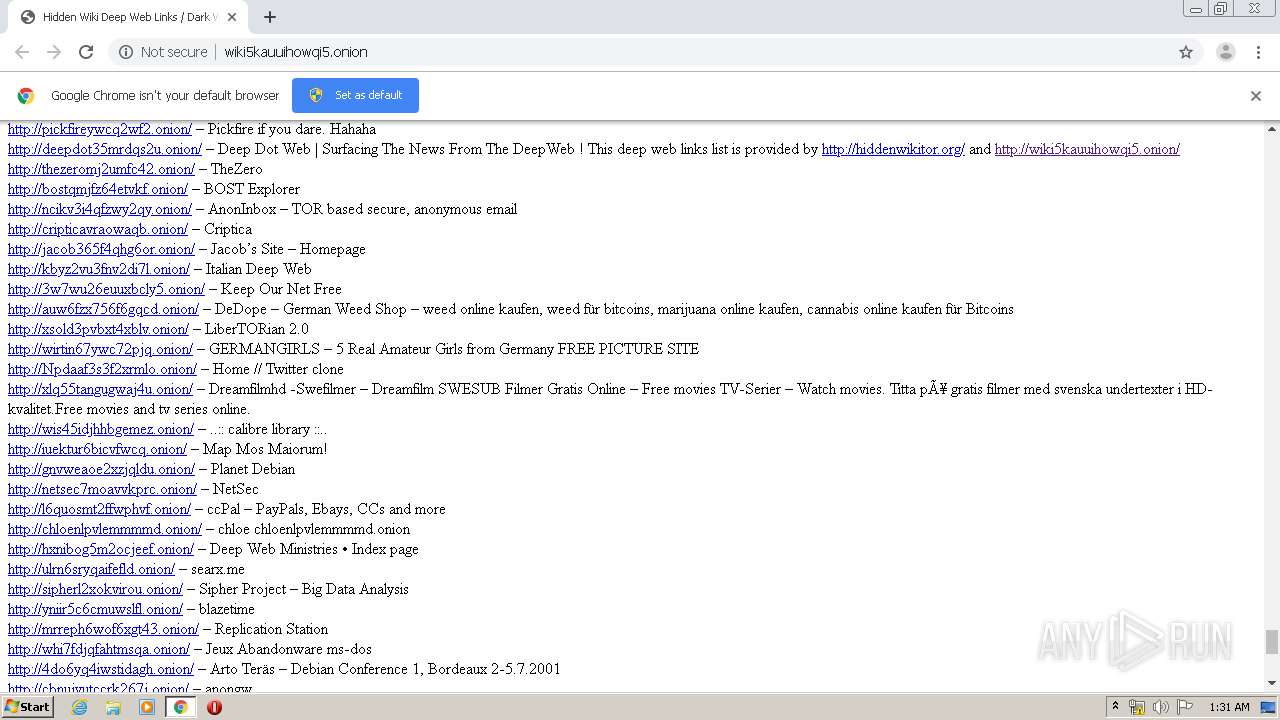
Task: Open the sipherl2xokvirou.onion link
Action: [95, 589]
